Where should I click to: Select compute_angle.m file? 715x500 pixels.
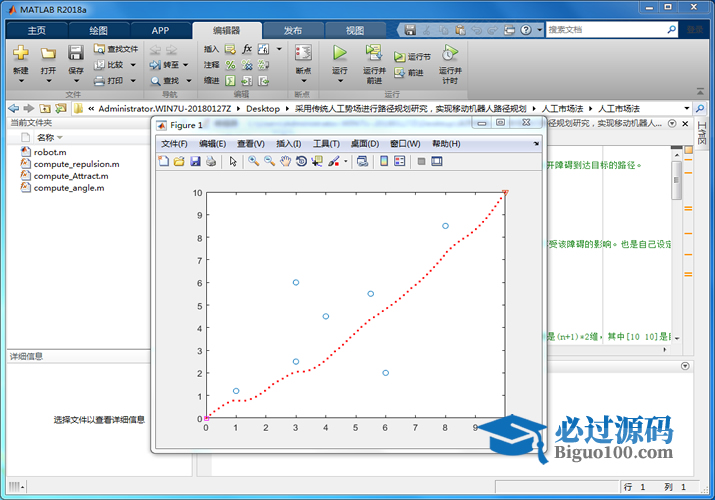pyautogui.click(x=62, y=188)
